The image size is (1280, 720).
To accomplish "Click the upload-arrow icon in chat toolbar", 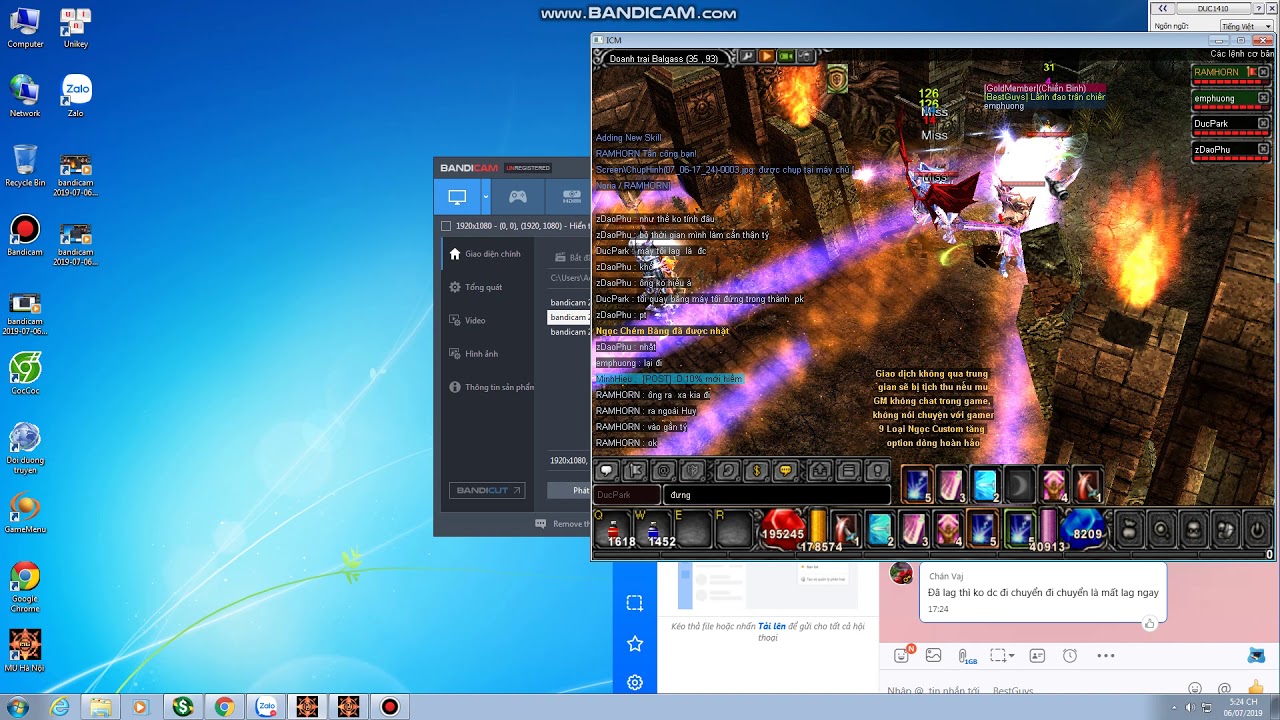I will click(820, 470).
